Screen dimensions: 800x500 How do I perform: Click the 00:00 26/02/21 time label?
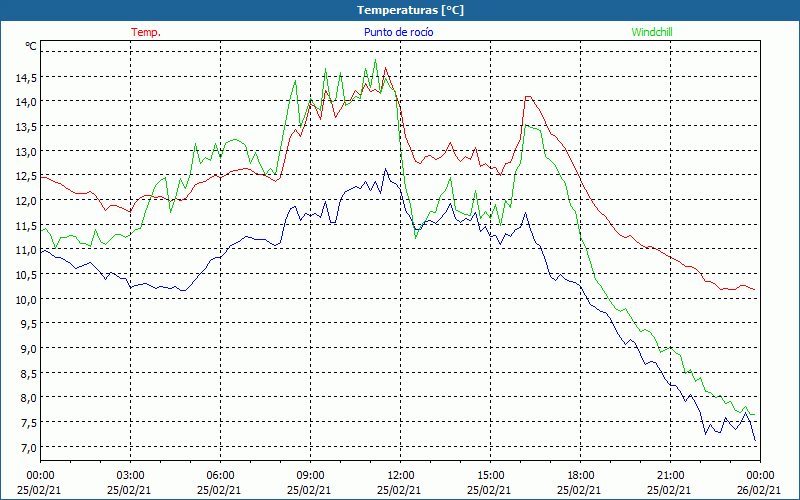click(760, 483)
